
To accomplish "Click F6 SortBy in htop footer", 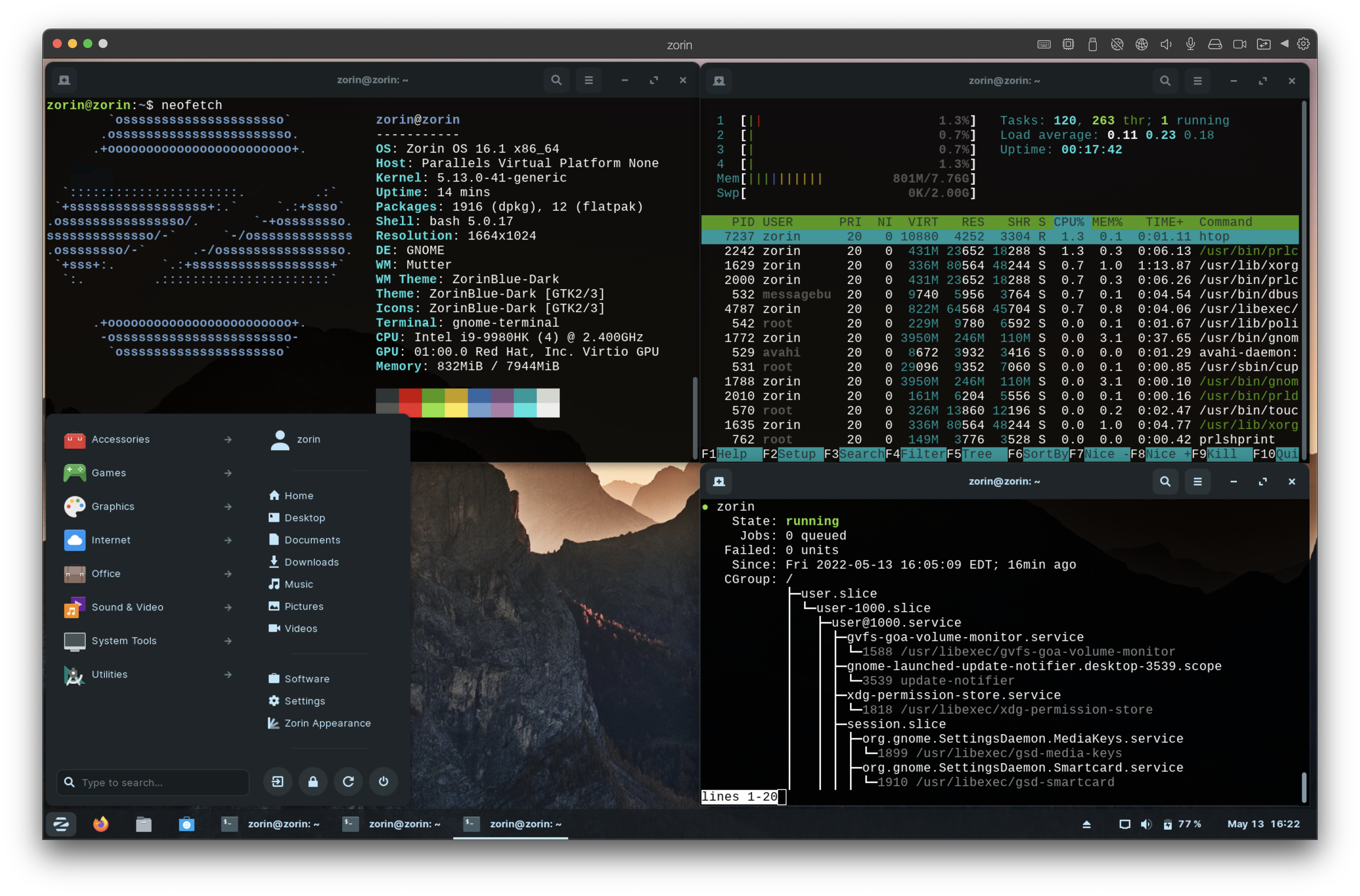I will coord(1038,454).
